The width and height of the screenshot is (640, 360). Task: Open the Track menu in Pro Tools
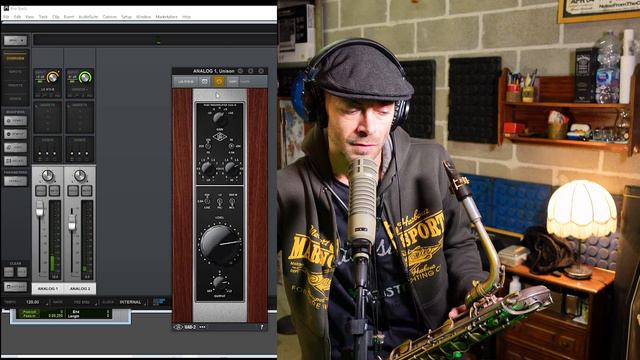43,17
